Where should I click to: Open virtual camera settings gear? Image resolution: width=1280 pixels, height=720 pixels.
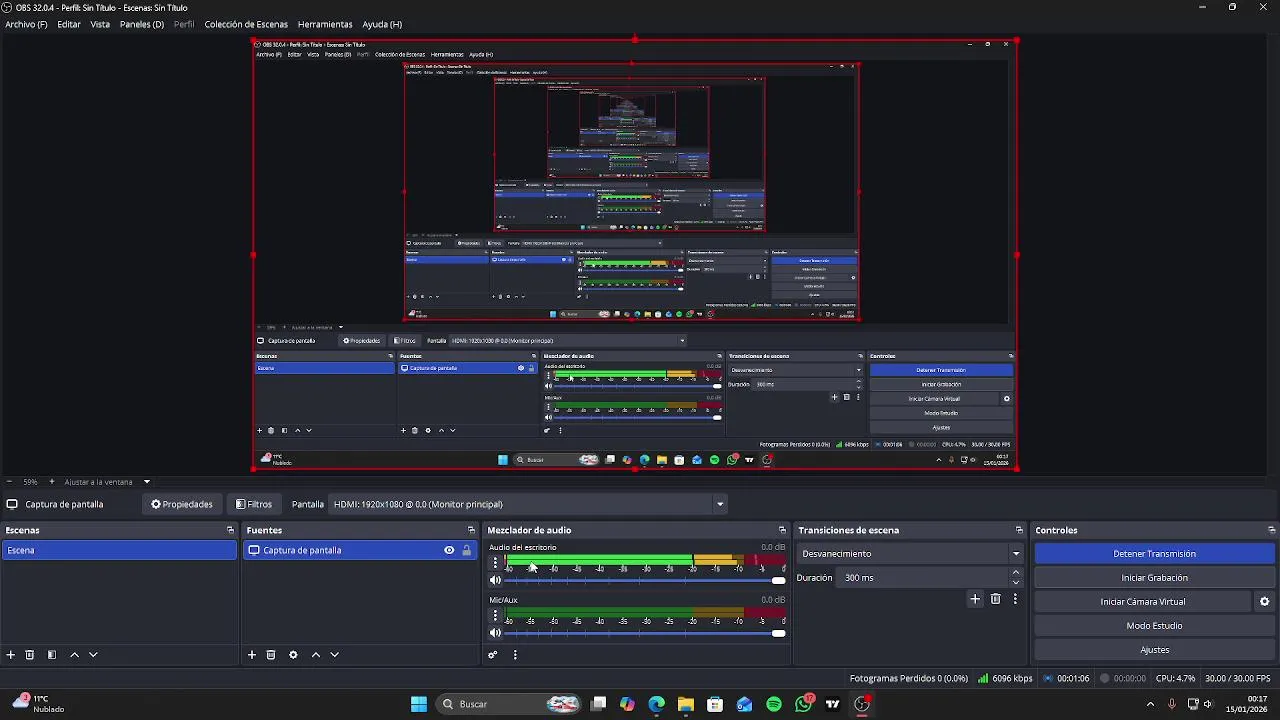tap(1264, 602)
